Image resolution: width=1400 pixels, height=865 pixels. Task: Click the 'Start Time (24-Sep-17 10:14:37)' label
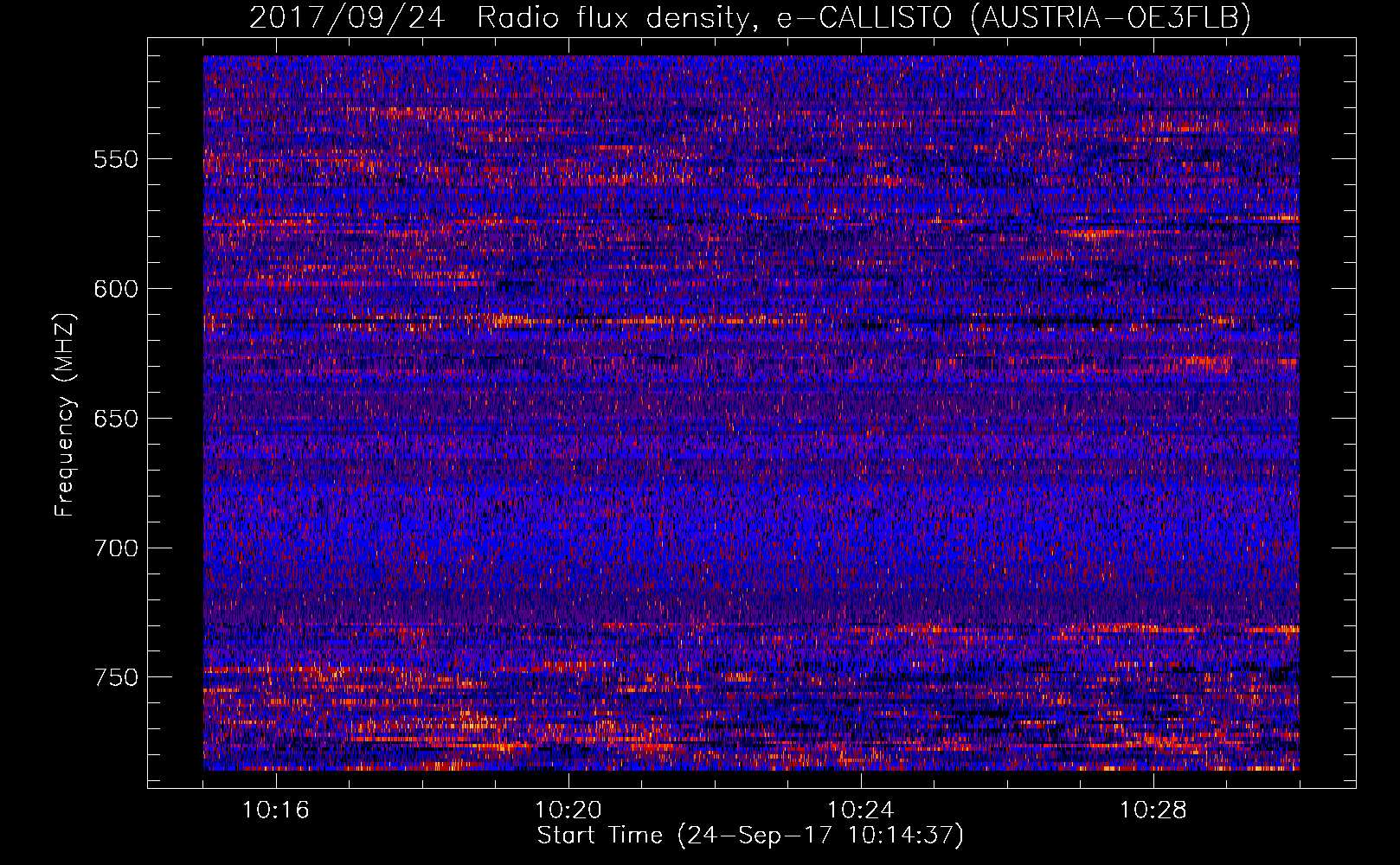pos(750,836)
